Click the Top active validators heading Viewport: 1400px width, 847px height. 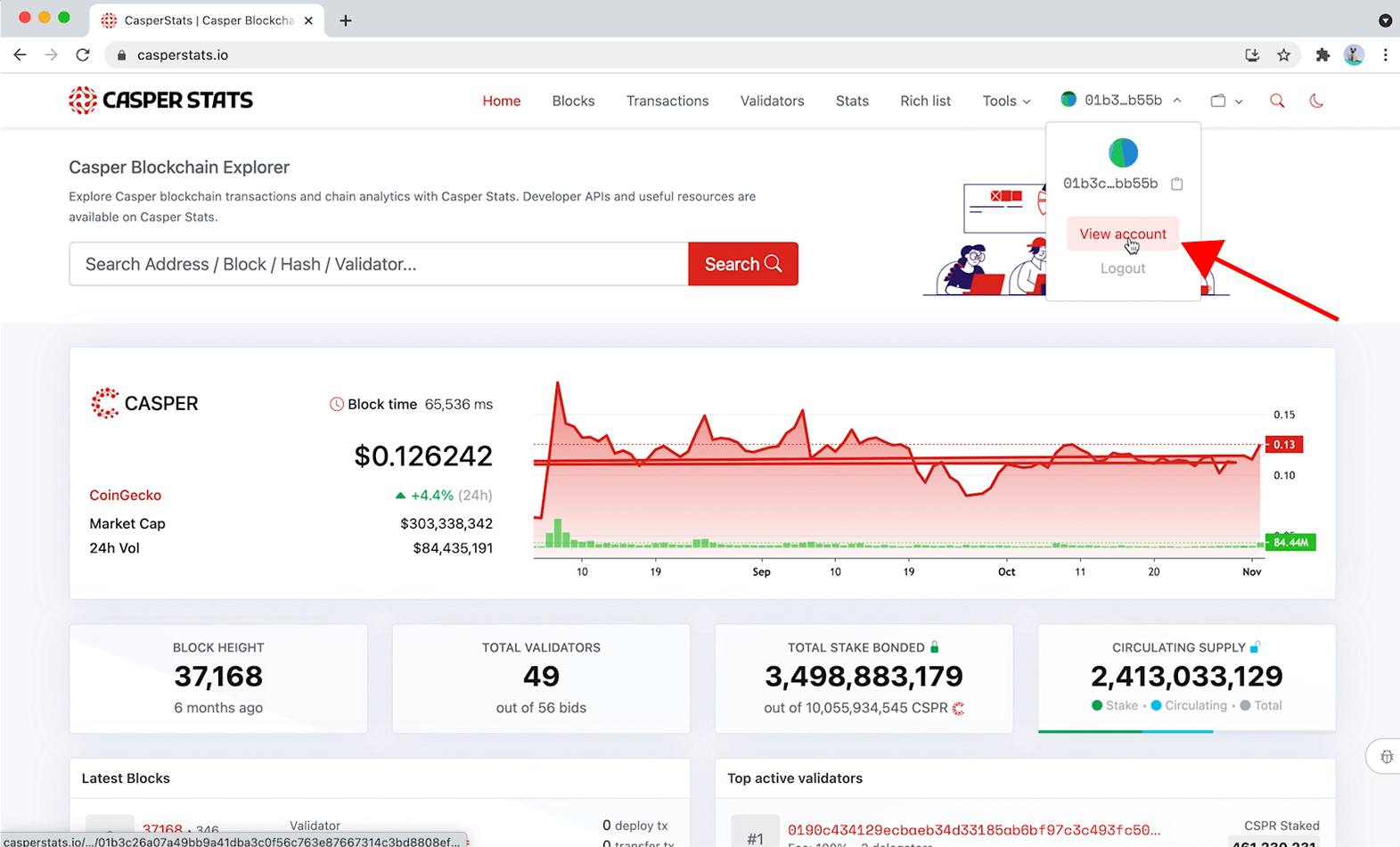[x=795, y=778]
